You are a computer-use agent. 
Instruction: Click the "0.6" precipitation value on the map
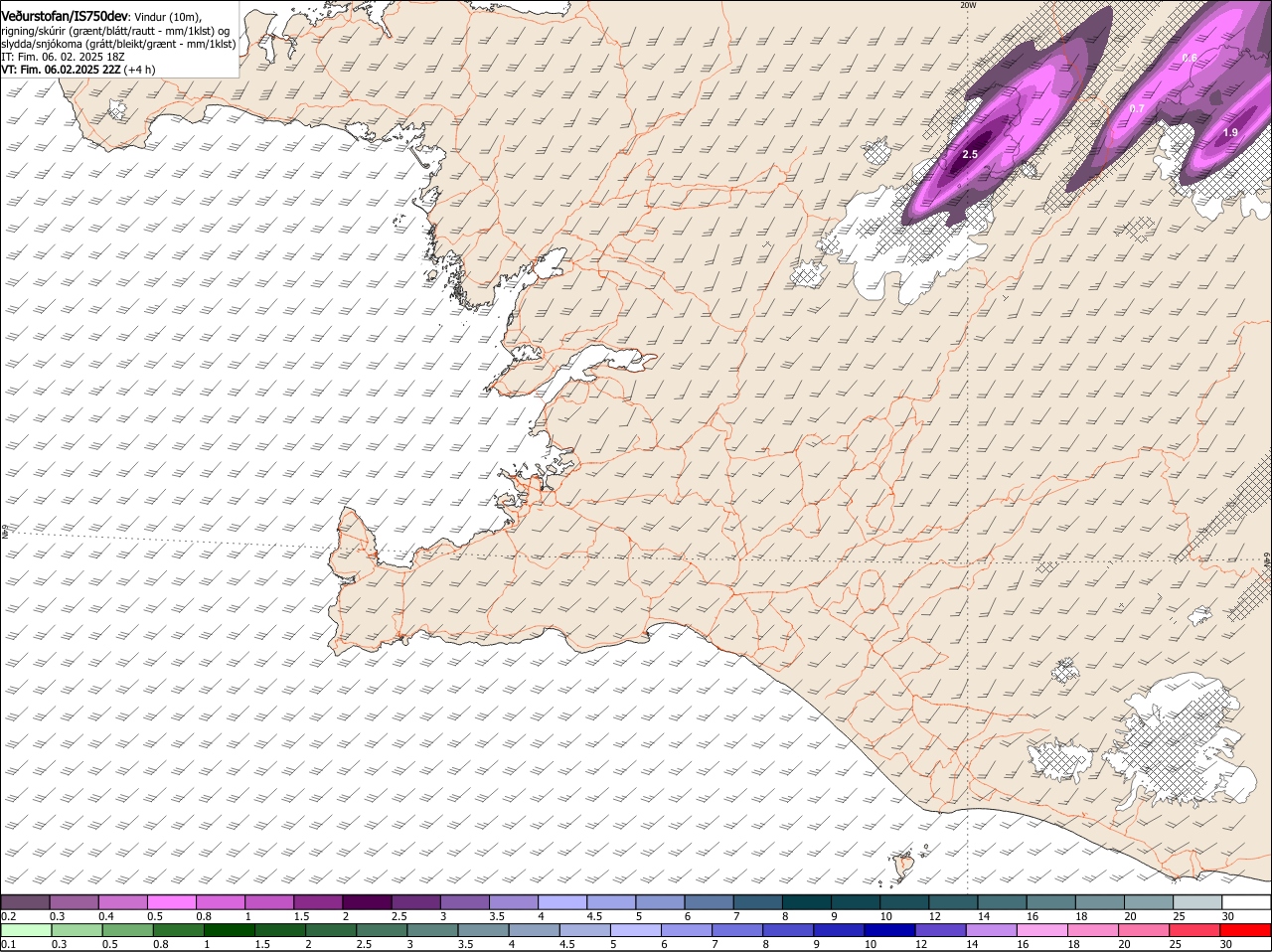click(x=1190, y=58)
